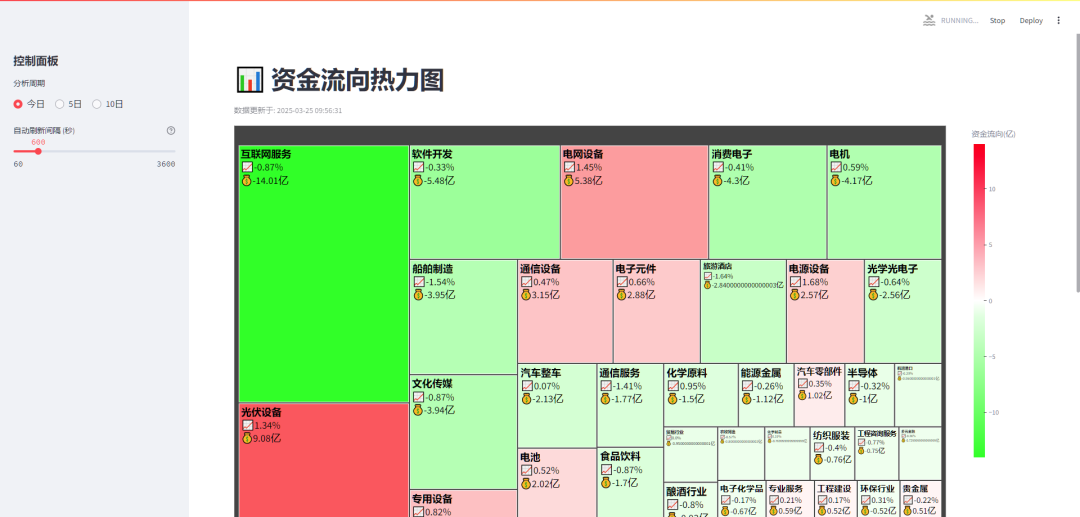The image size is (1080, 517).
Task: Select the 互联网服务 treemap block
Action: (x=324, y=273)
